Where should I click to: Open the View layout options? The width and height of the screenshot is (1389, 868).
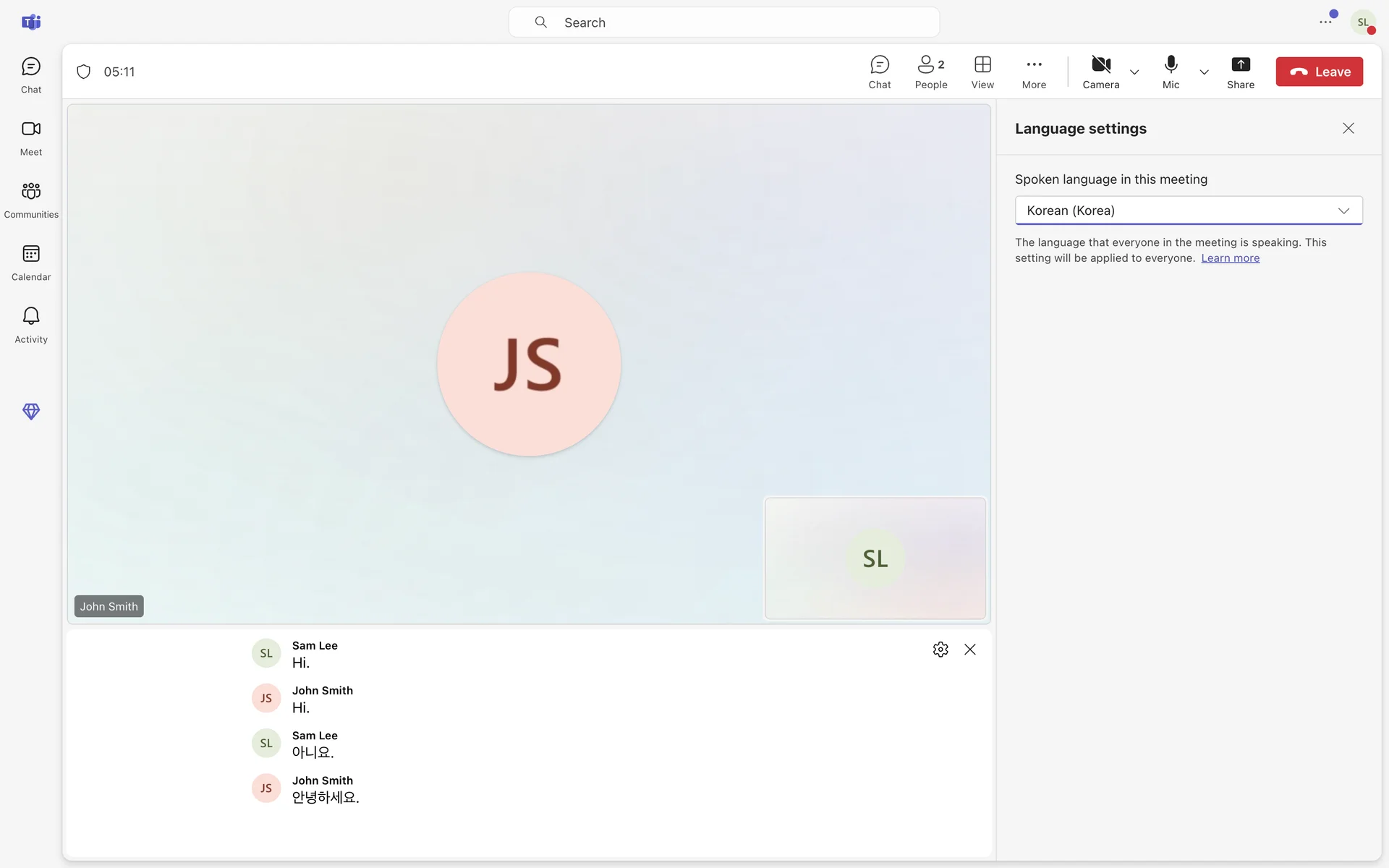[982, 72]
